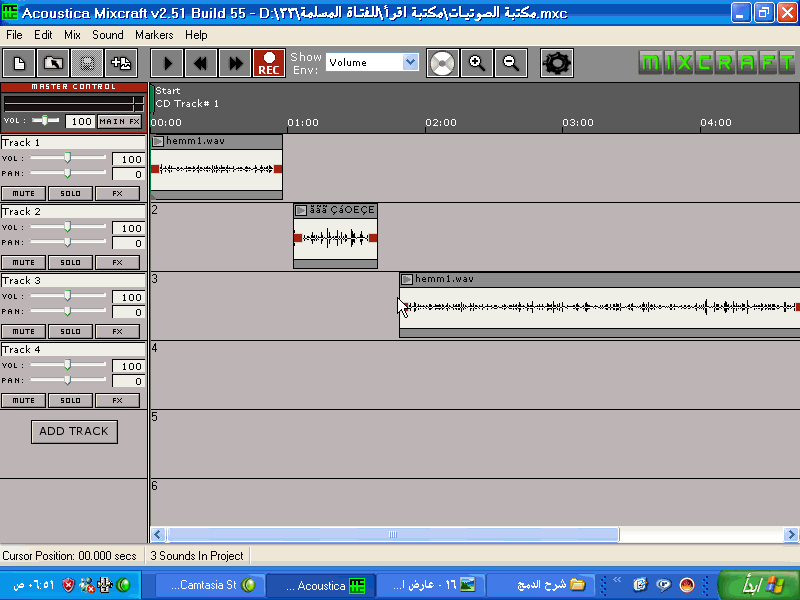Click the grayed-out save disk icon
800x600 pixels.
(x=87, y=63)
